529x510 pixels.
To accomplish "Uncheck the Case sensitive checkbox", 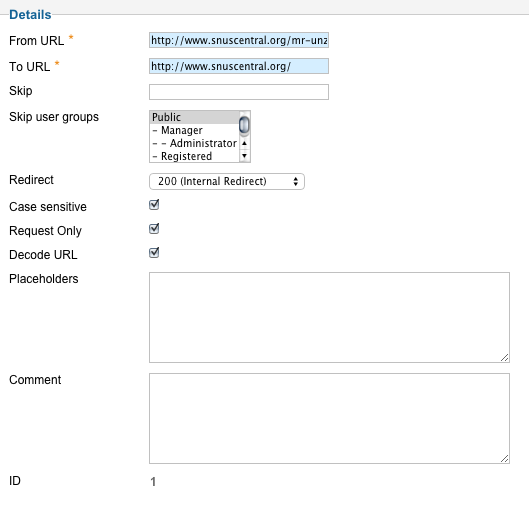I will [x=154, y=205].
